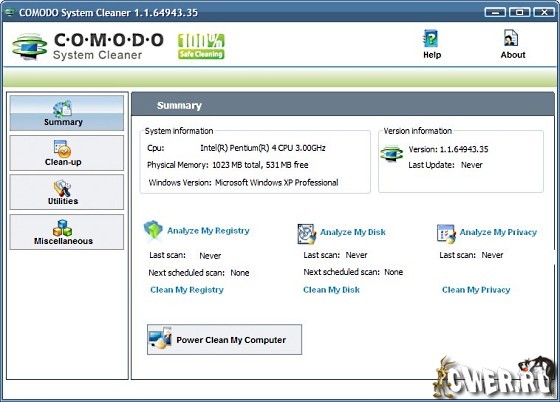The image size is (560, 402).
Task: Click the Clean My Disk link
Action: coord(331,290)
